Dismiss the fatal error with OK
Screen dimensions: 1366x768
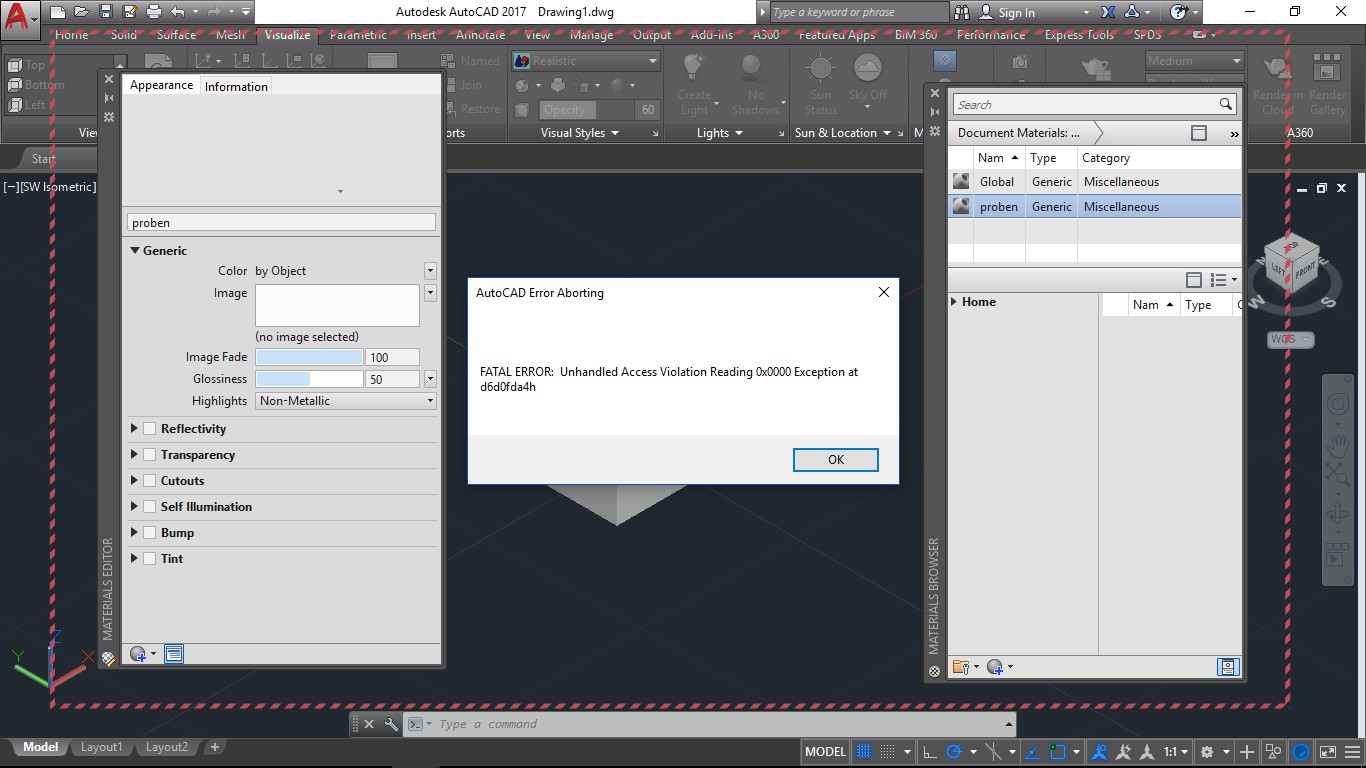[836, 459]
